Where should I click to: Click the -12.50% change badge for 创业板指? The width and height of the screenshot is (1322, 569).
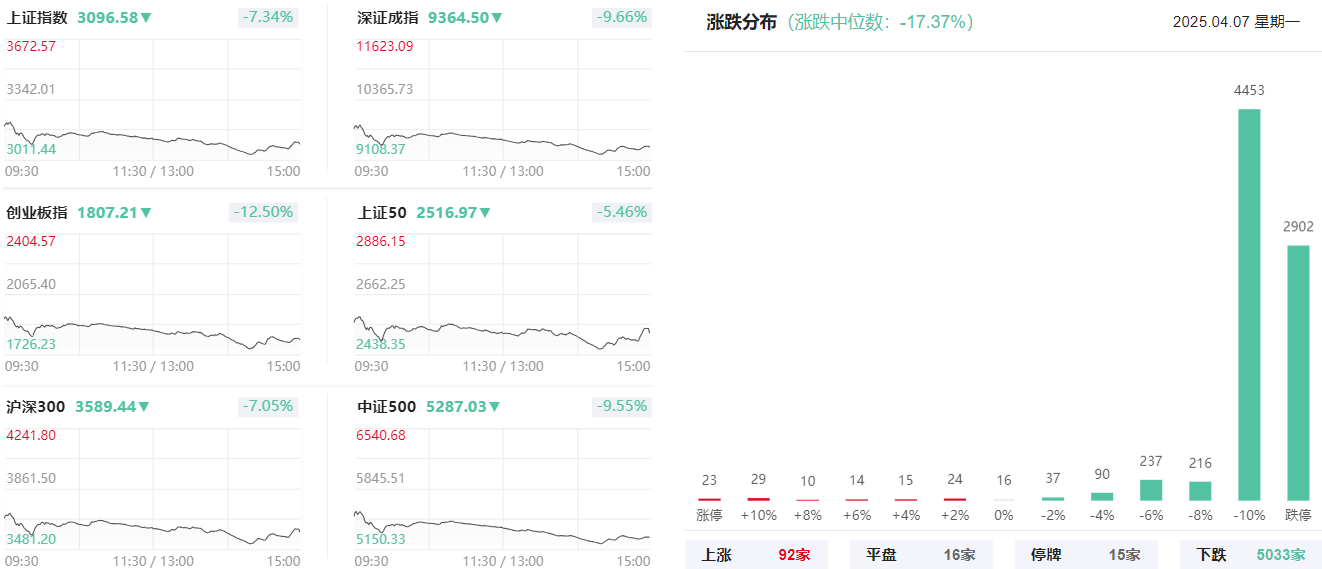coord(264,212)
